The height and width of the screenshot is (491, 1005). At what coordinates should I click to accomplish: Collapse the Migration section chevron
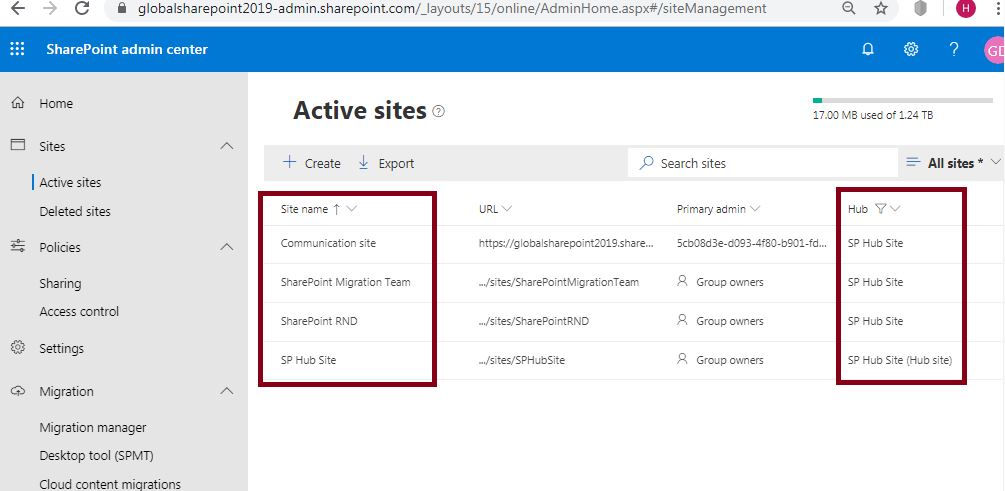click(x=226, y=390)
